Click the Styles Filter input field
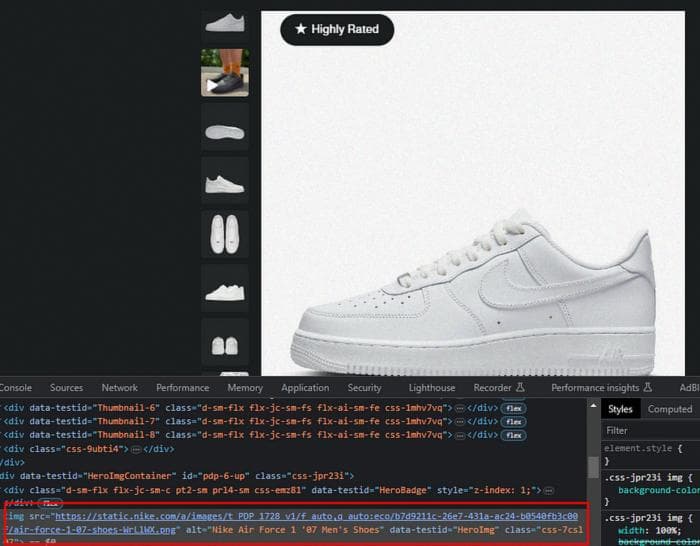This screenshot has width=700, height=546. point(652,430)
